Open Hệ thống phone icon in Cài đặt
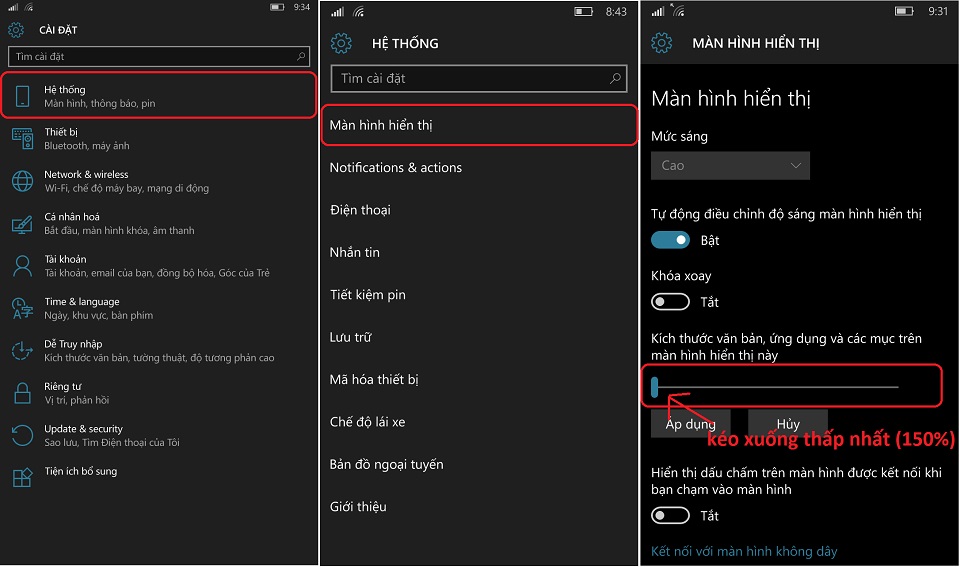This screenshot has width=960, height=567. coord(23,96)
